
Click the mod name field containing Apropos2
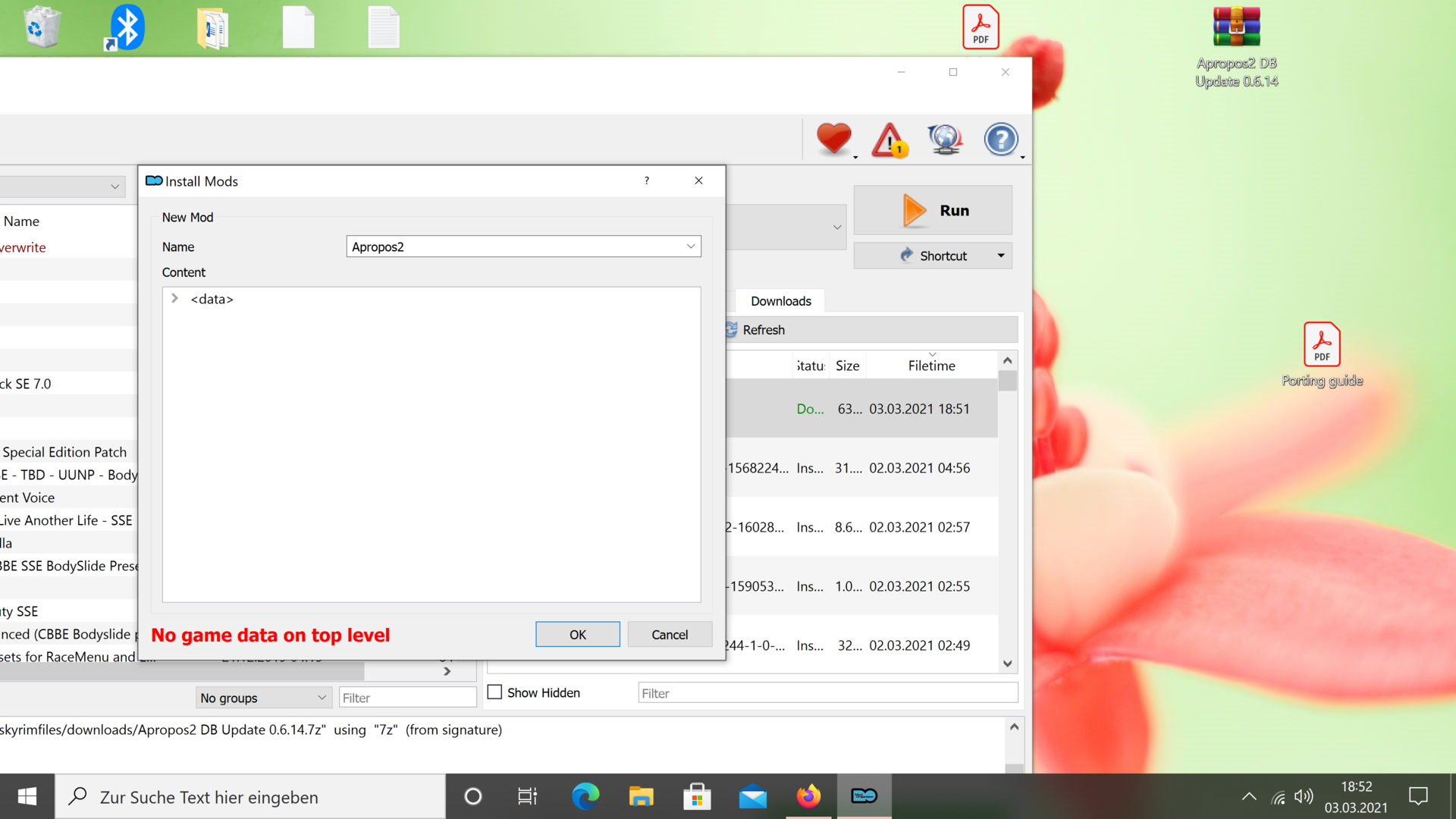(523, 246)
